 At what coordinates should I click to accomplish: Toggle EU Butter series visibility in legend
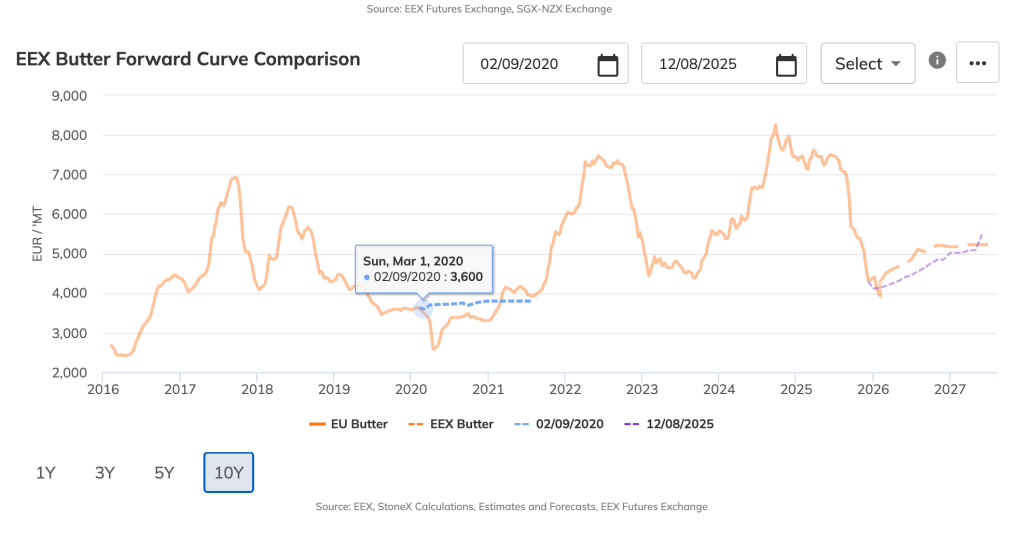[359, 424]
